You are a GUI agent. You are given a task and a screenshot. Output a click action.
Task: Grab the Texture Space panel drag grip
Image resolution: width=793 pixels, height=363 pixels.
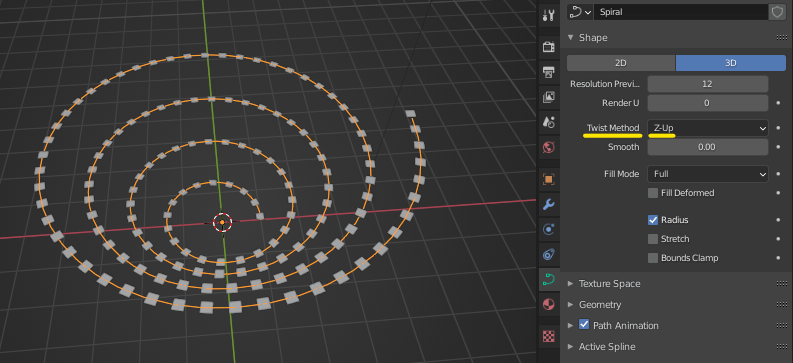click(781, 284)
